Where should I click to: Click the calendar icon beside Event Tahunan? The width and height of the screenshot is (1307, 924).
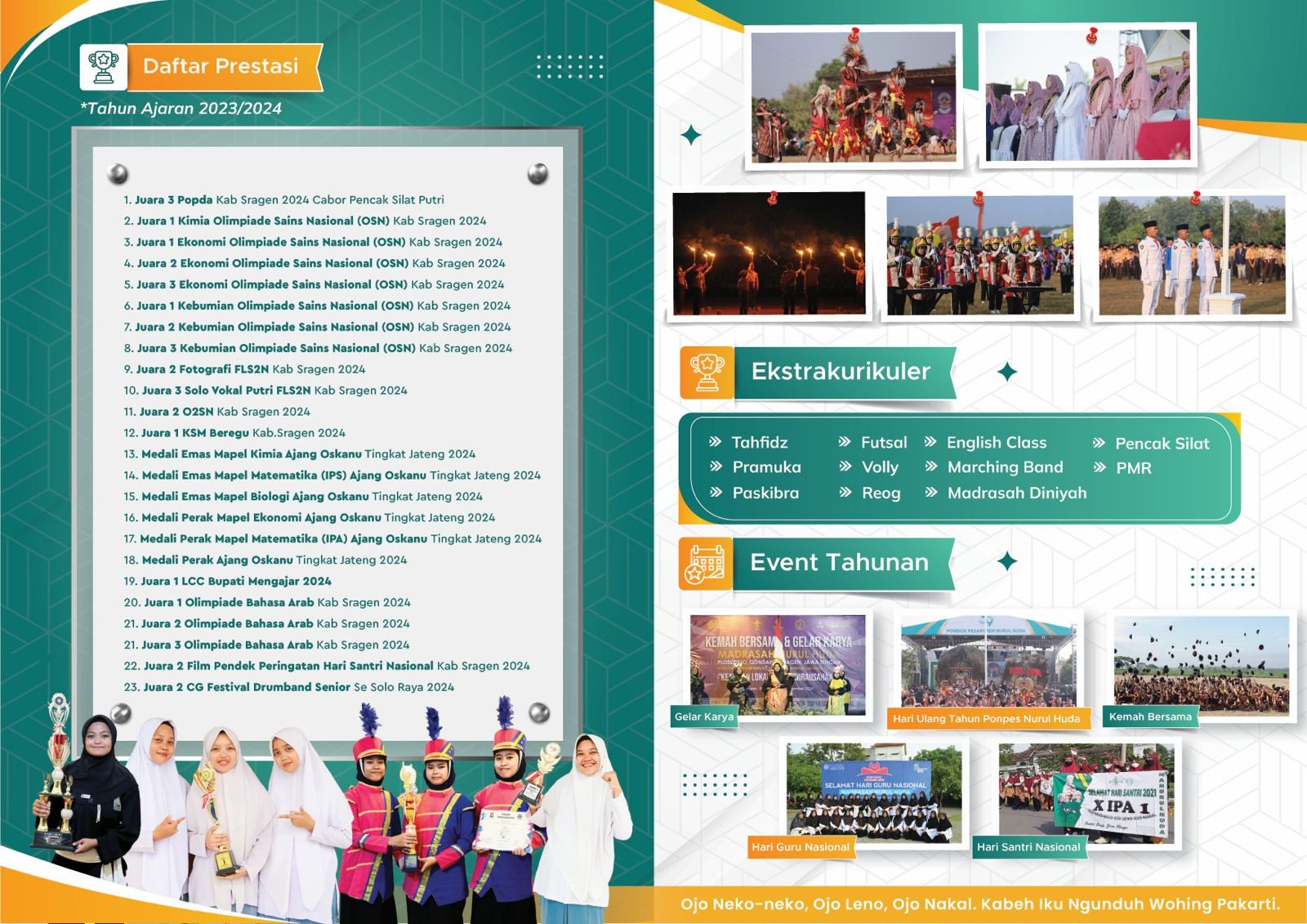pyautogui.click(x=707, y=564)
